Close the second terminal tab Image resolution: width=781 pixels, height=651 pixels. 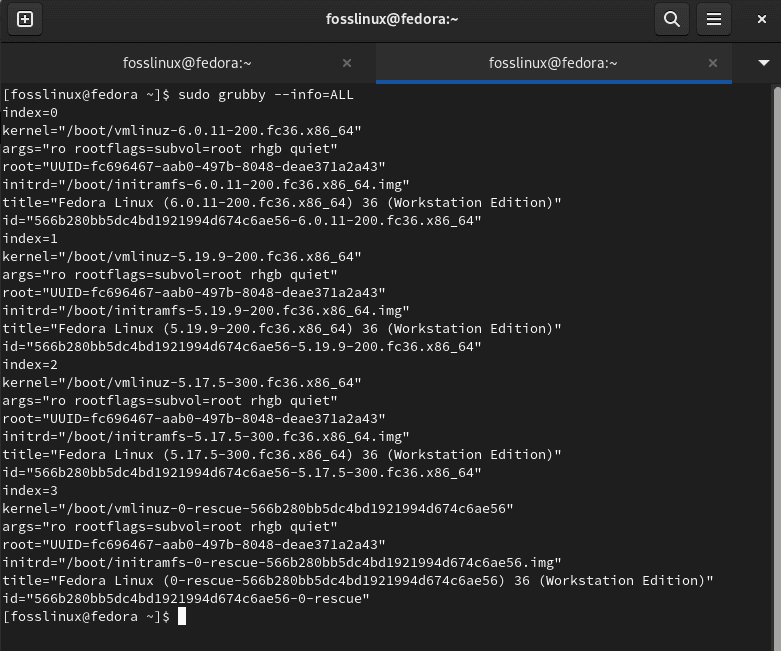click(713, 63)
